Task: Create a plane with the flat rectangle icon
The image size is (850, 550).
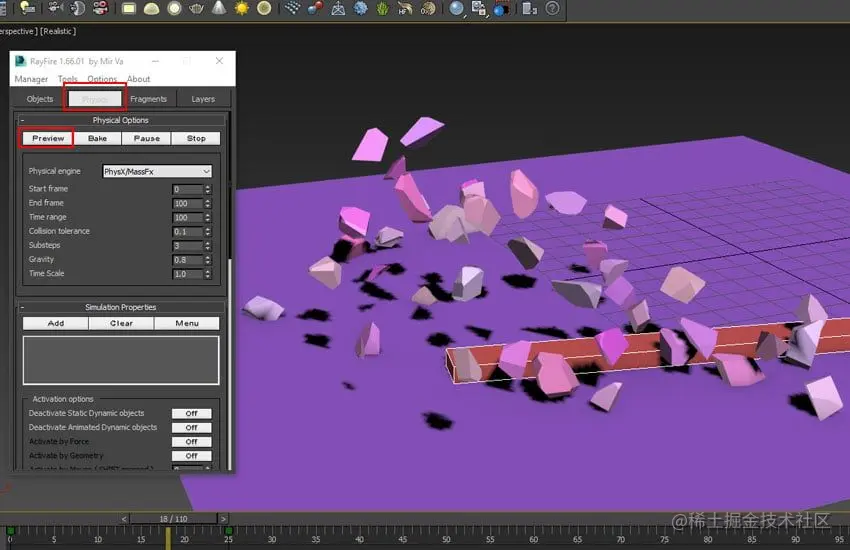Action: pyautogui.click(x=128, y=8)
